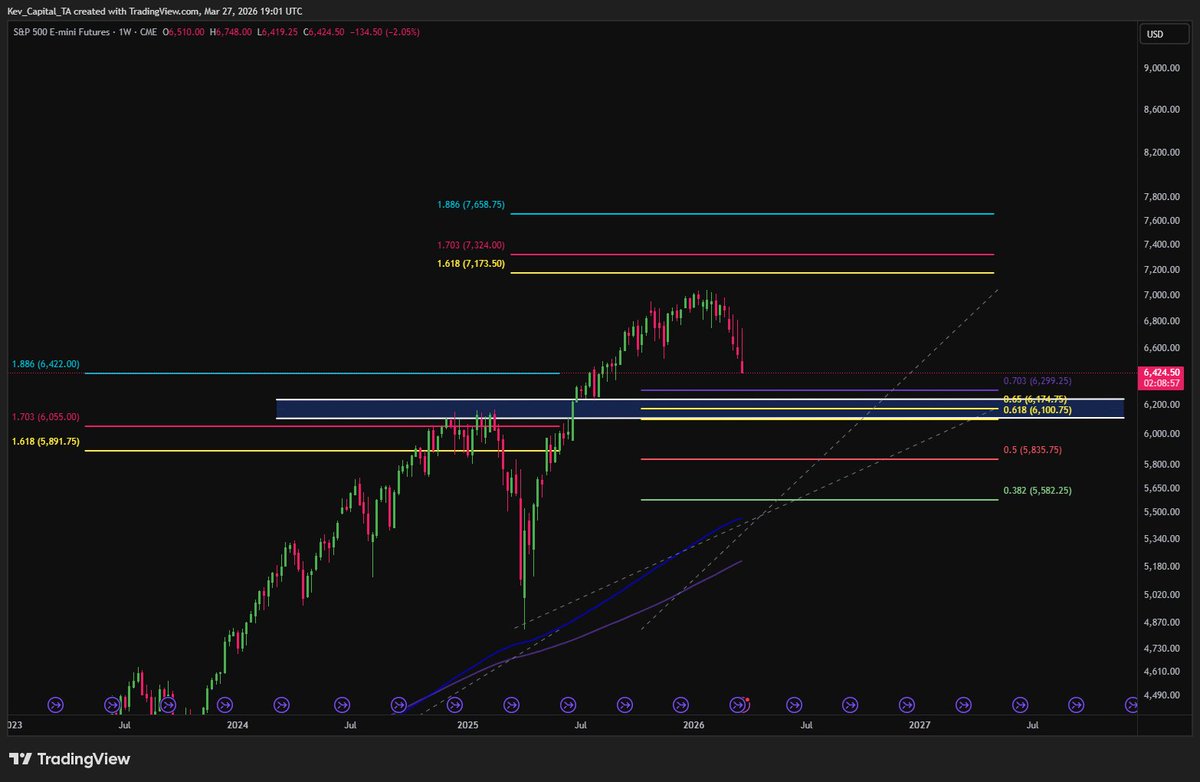Click the 4,870.00 price axis label
The width and height of the screenshot is (1200, 782).
pos(1160,622)
